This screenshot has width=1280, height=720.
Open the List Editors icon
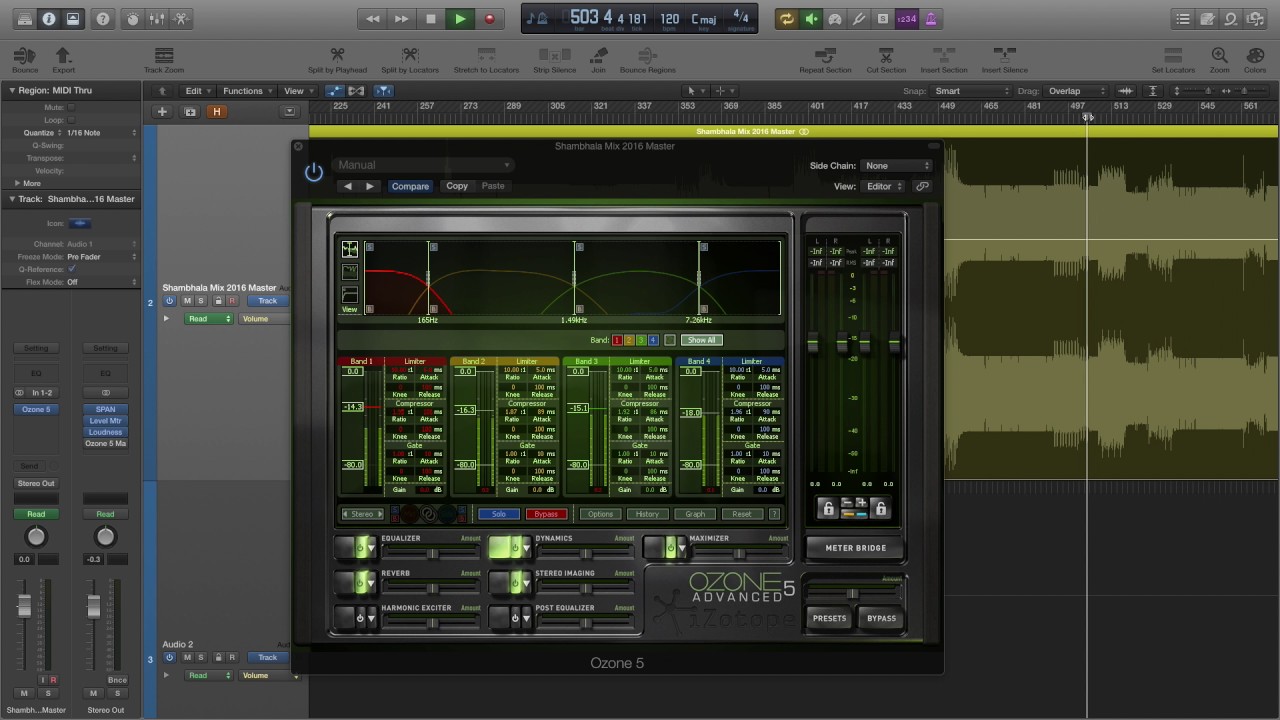tap(1183, 19)
